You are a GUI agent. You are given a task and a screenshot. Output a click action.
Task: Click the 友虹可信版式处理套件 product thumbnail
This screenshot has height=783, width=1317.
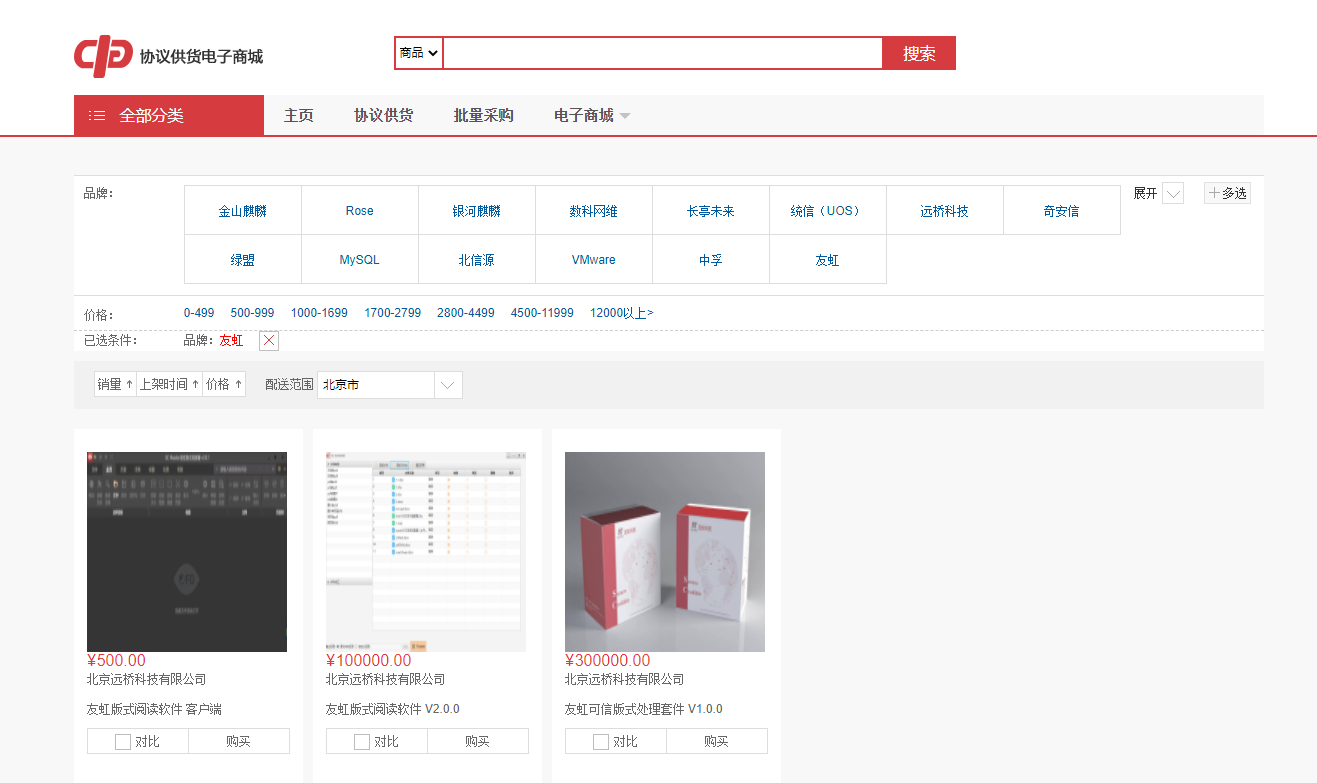point(664,552)
